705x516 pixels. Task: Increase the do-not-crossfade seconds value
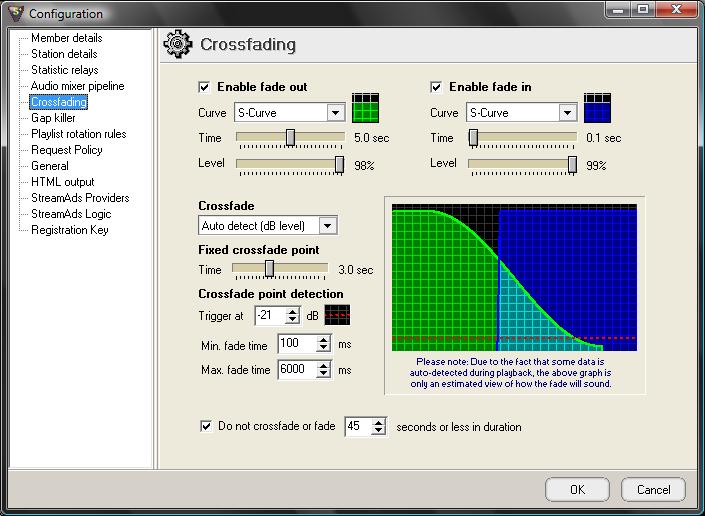[x=379, y=422]
